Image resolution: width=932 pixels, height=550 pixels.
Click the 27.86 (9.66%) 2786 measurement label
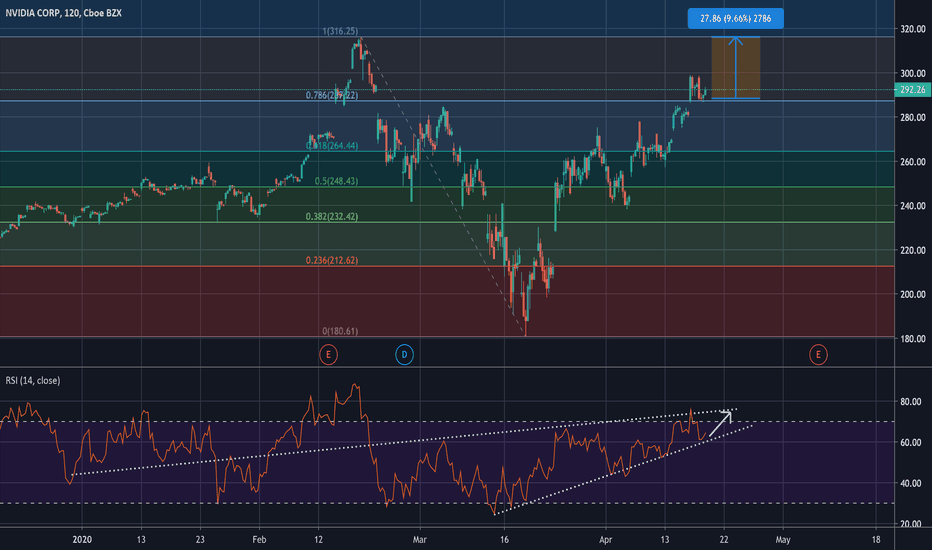pos(735,18)
